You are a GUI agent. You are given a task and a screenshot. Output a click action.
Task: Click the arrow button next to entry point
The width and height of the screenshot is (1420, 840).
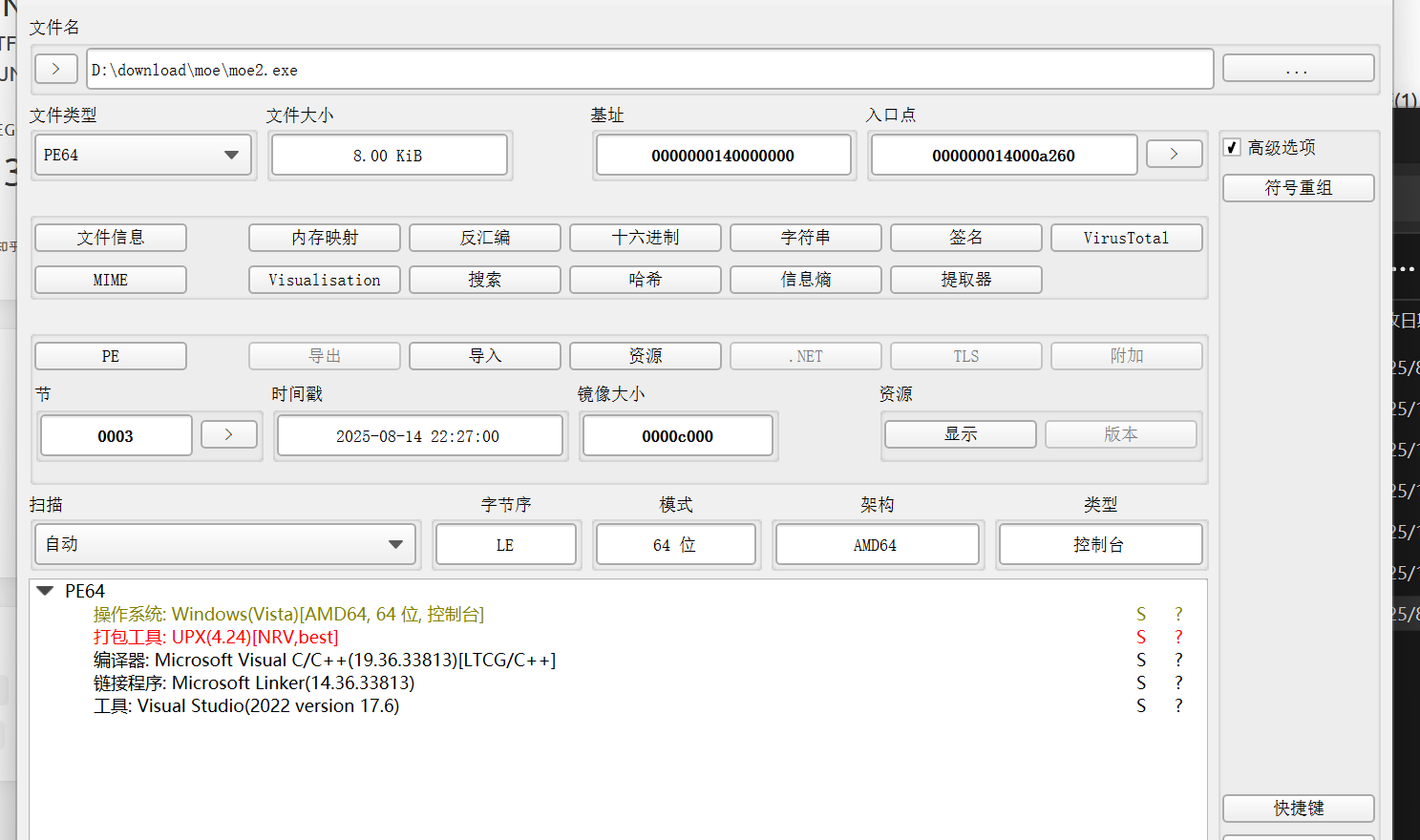tap(1174, 154)
